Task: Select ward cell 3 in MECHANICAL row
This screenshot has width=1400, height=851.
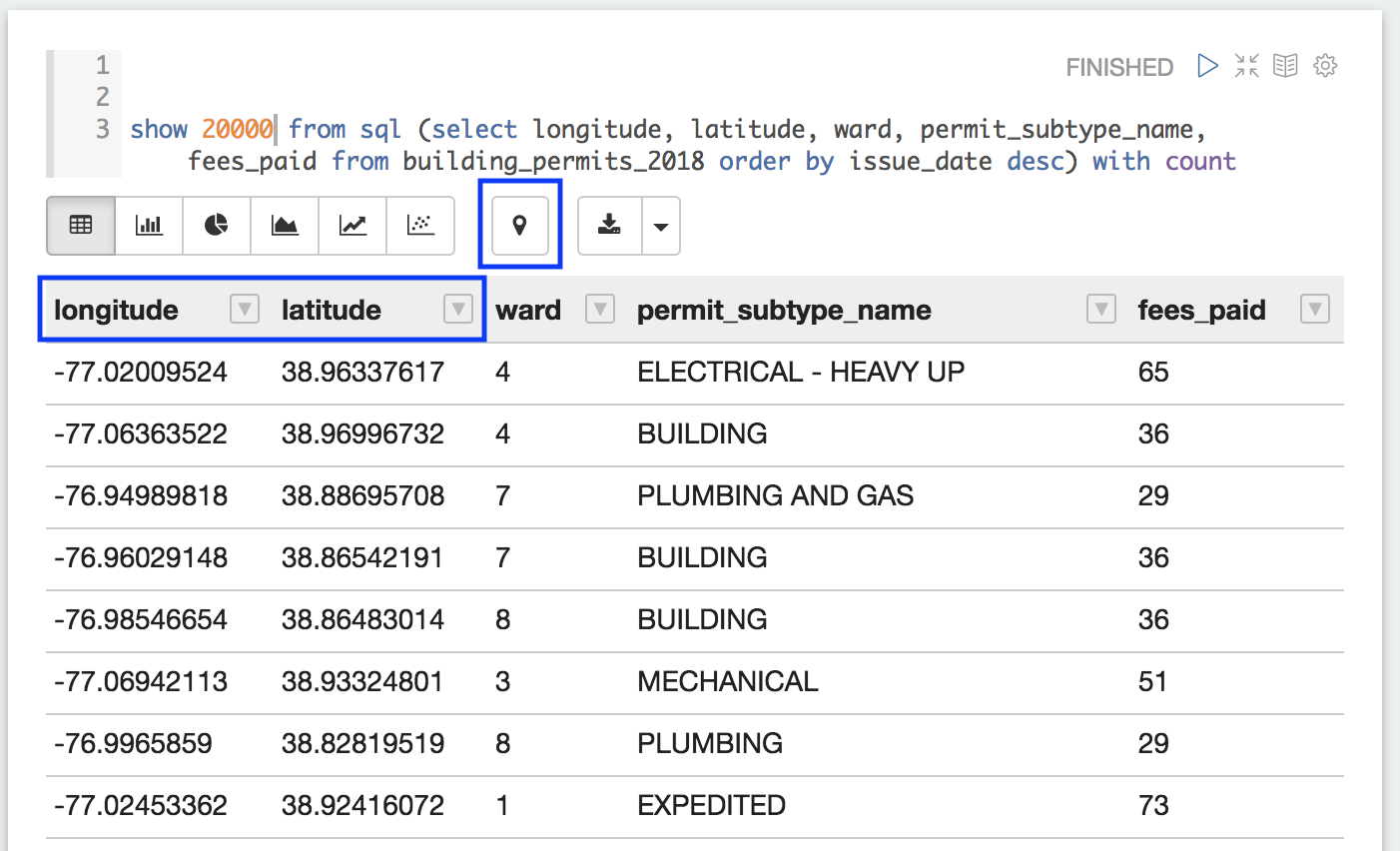Action: (502, 682)
